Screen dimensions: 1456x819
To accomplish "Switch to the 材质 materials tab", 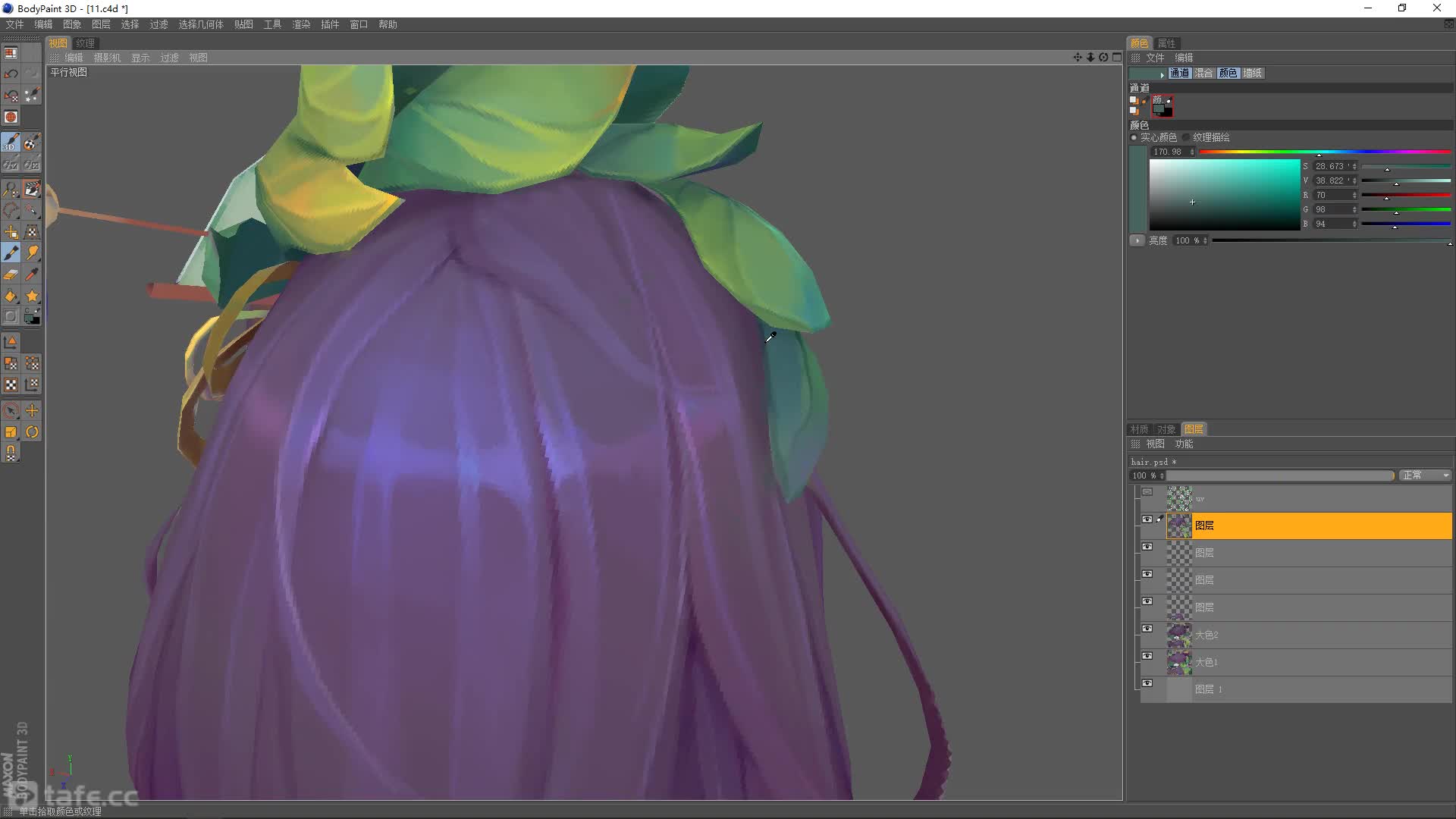I will click(x=1139, y=429).
